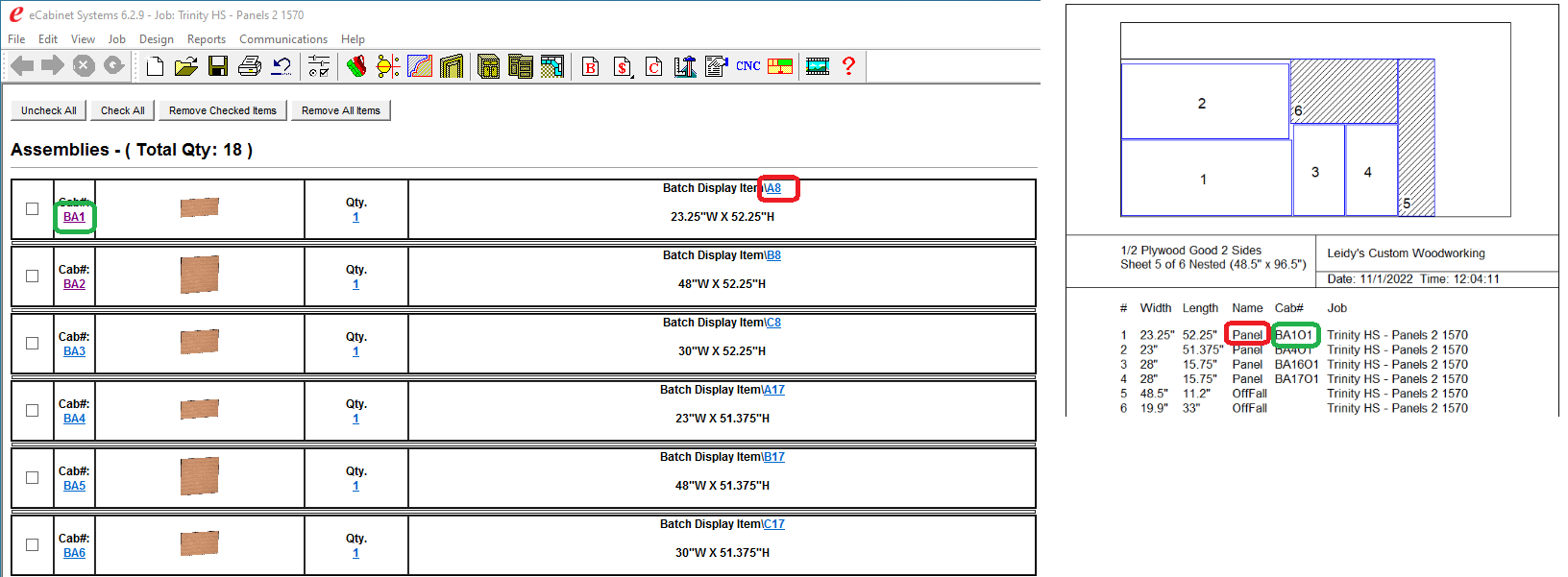Open the Reports menu
The height and width of the screenshot is (577, 1568).
pyautogui.click(x=207, y=39)
